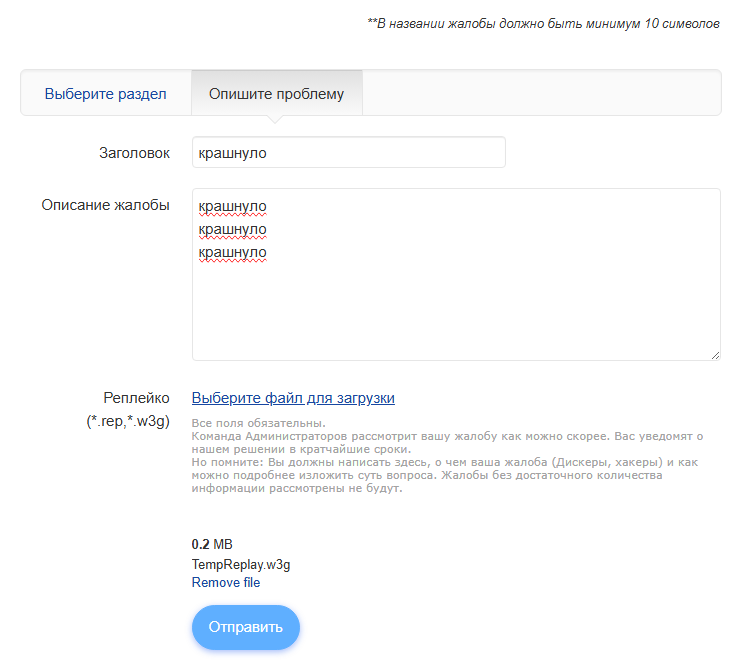Focus the Описание жалобы text area
This screenshot has height=669, width=736.
coord(456,275)
